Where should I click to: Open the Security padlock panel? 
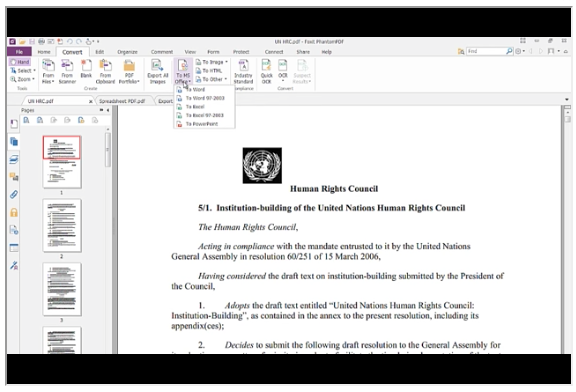[x=14, y=212]
